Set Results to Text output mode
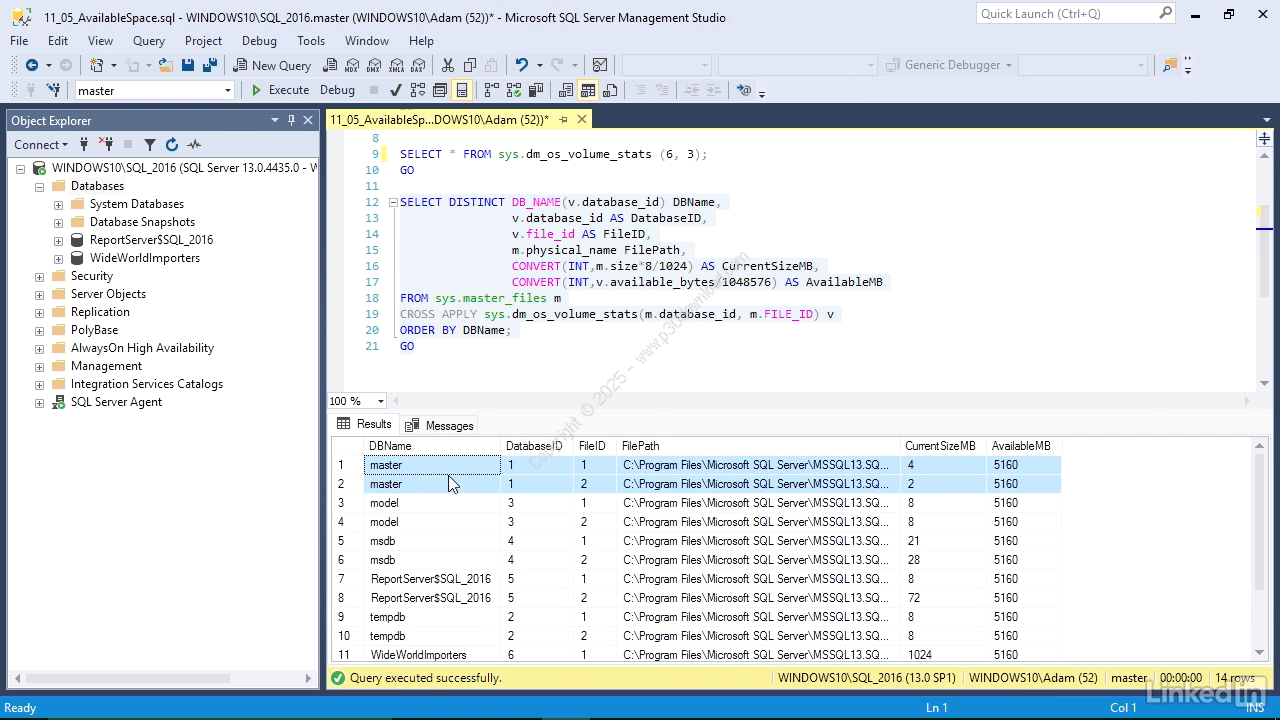 pos(565,90)
